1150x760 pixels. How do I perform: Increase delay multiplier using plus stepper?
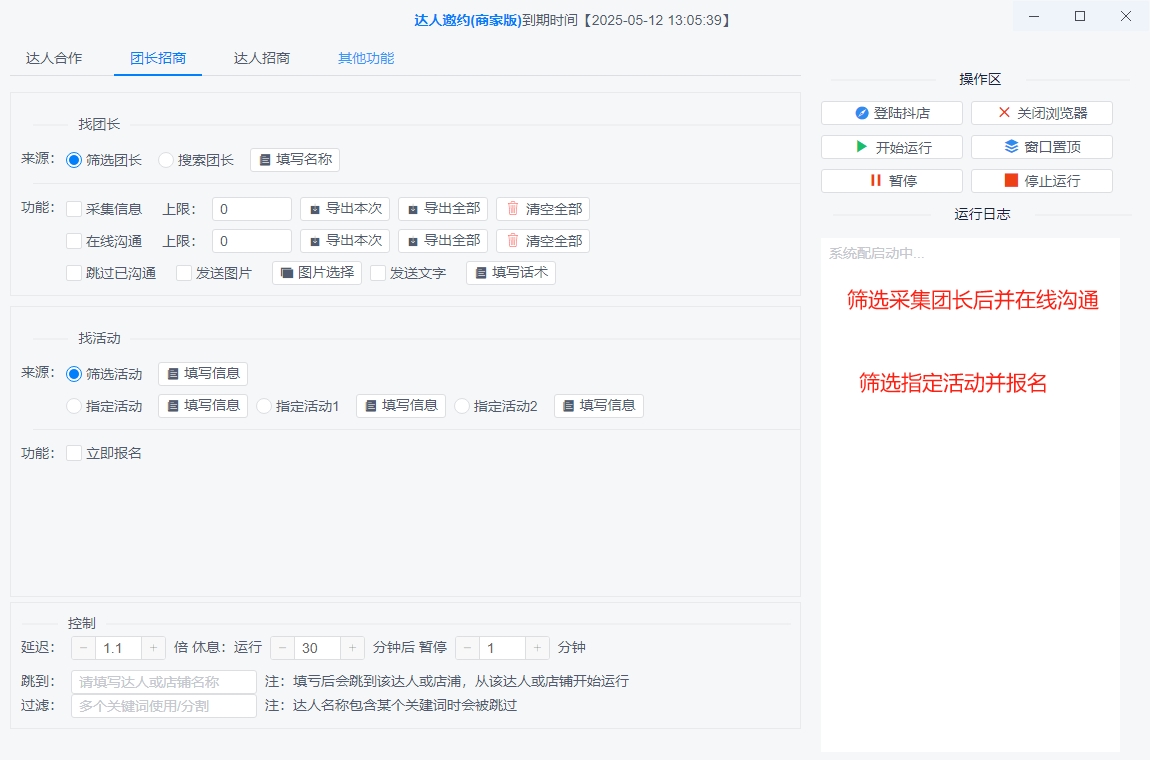(153, 647)
